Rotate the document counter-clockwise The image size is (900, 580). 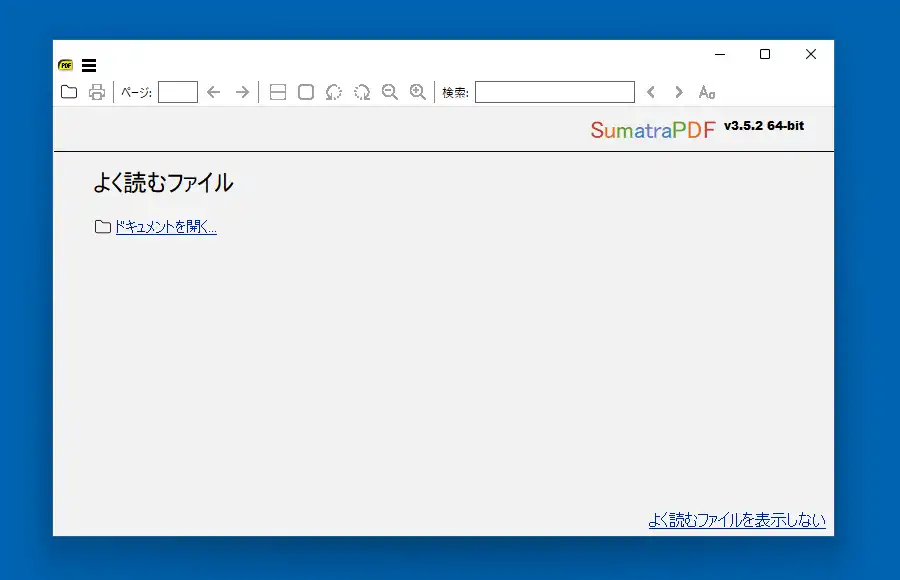click(x=333, y=92)
